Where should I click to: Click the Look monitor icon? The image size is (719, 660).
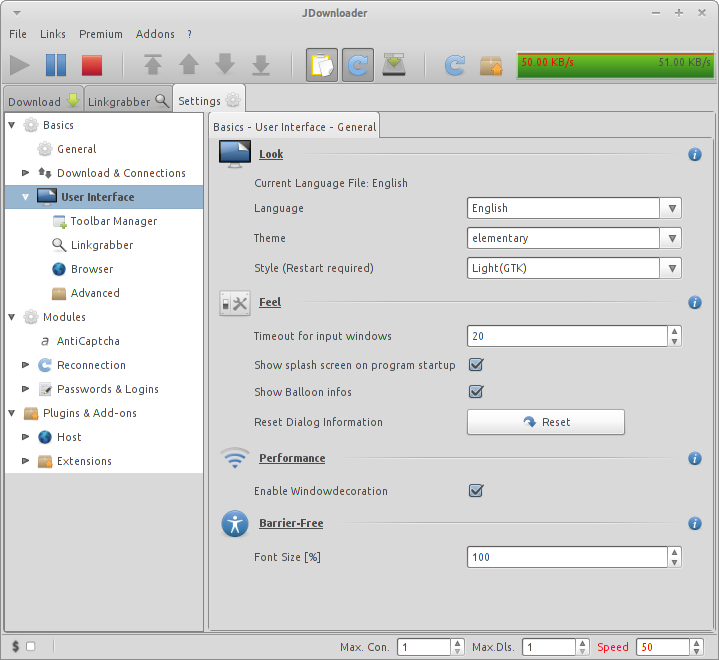coord(235,154)
